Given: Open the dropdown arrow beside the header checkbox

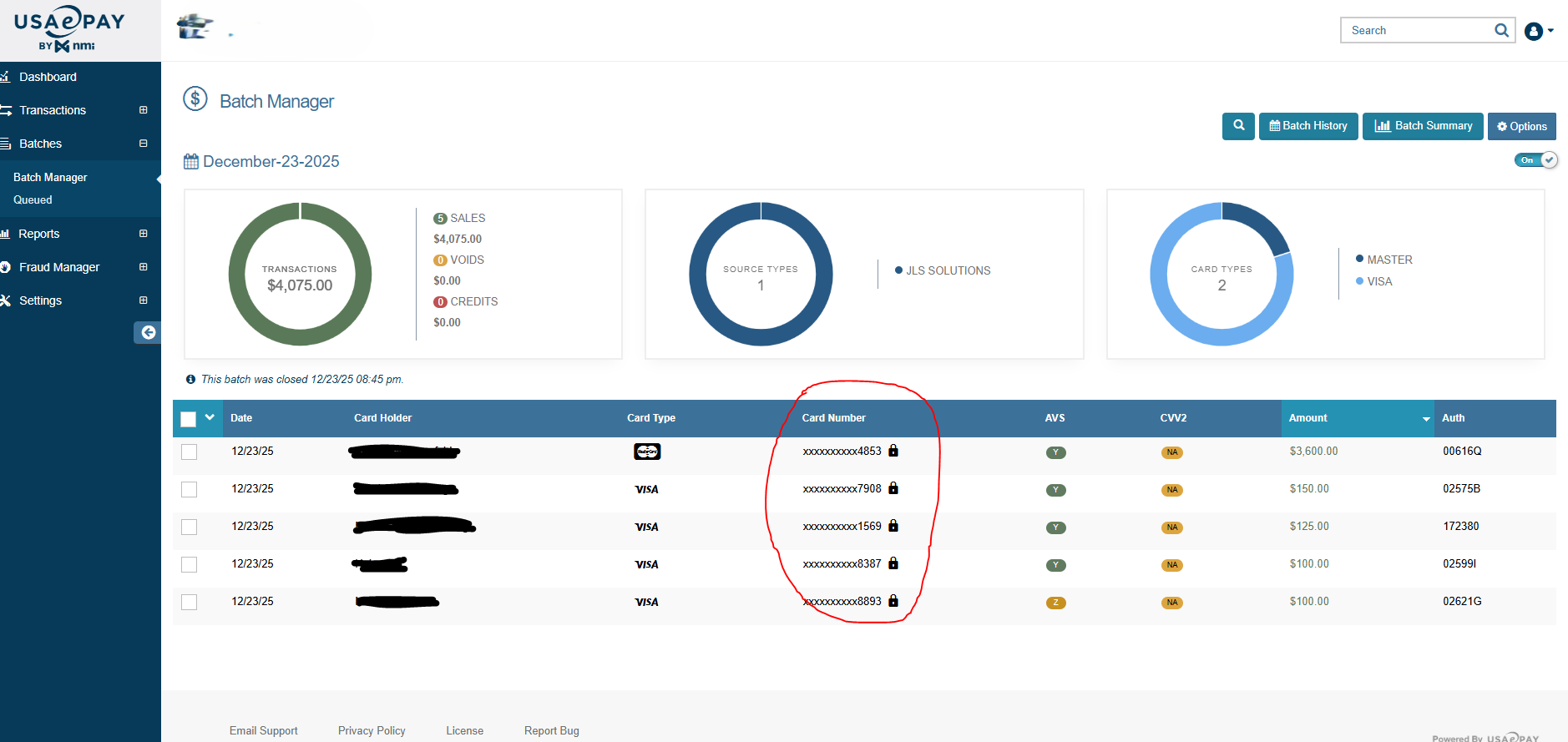Looking at the screenshot, I should [x=210, y=417].
